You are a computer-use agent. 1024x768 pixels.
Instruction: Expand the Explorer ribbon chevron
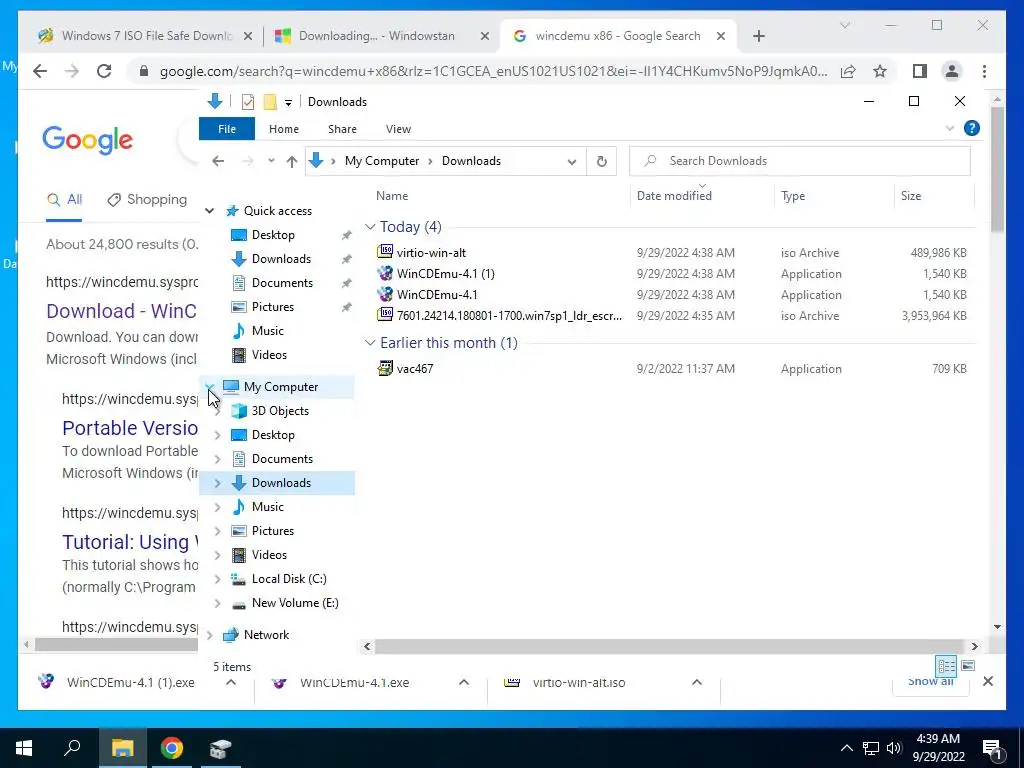[950, 128]
